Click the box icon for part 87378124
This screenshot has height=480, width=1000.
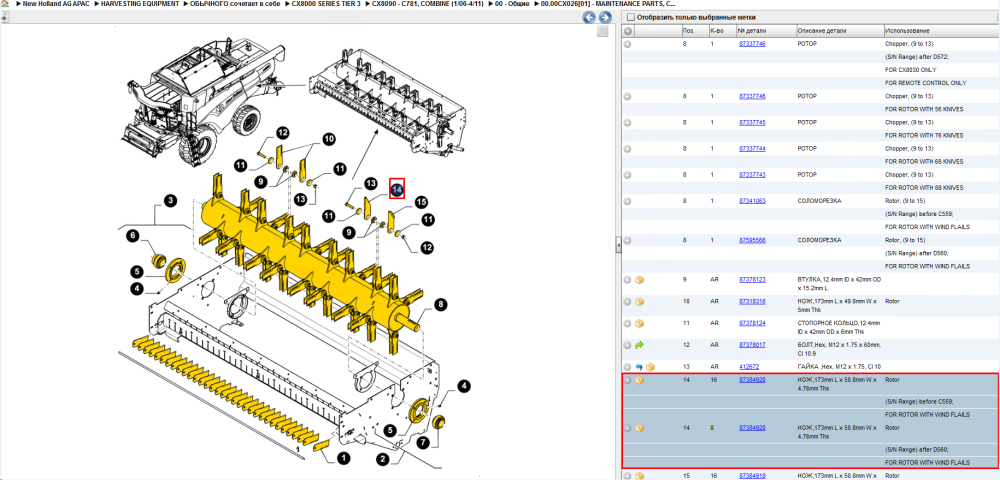640,323
